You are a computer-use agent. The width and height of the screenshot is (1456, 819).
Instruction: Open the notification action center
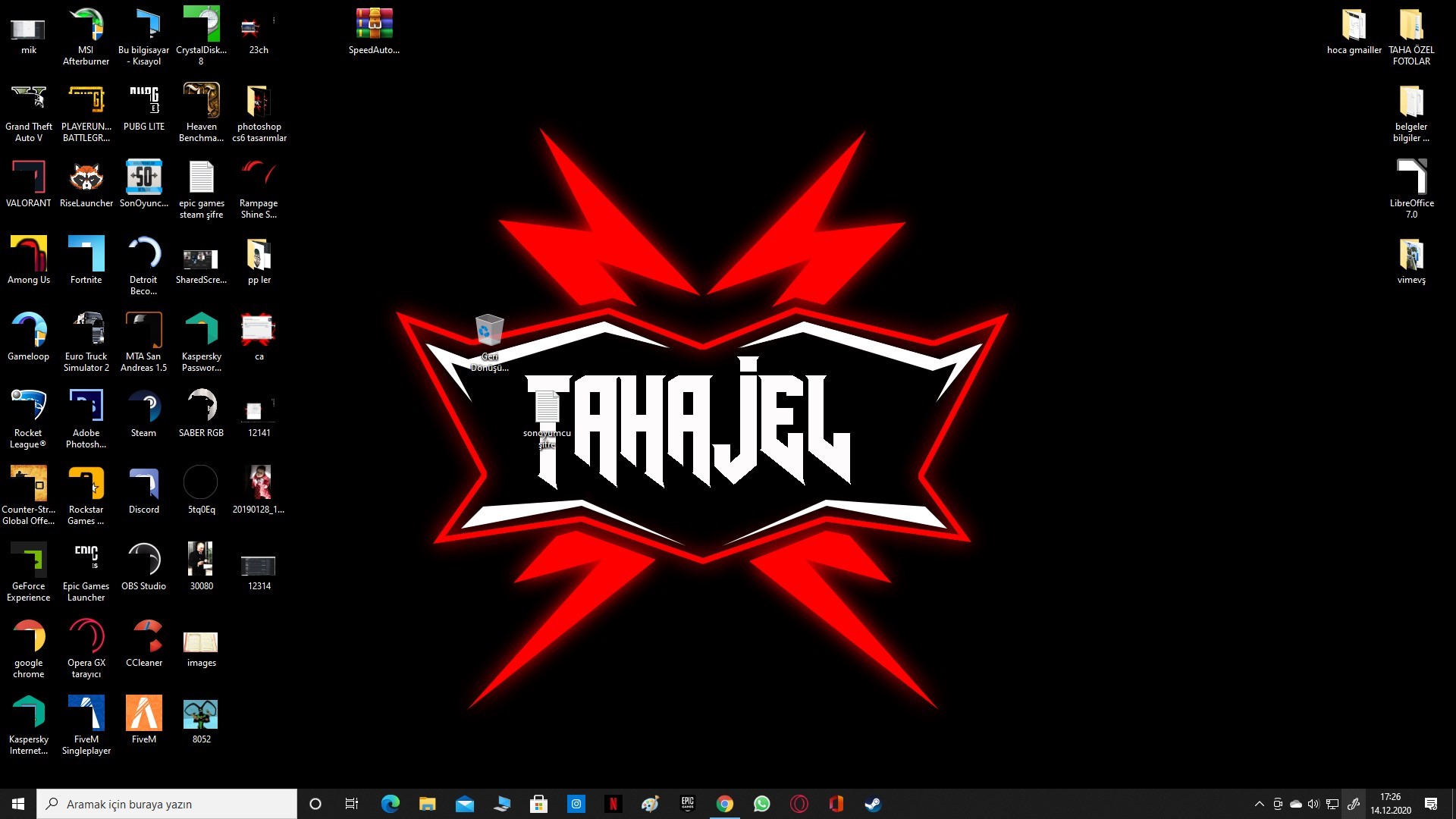[x=1431, y=804]
